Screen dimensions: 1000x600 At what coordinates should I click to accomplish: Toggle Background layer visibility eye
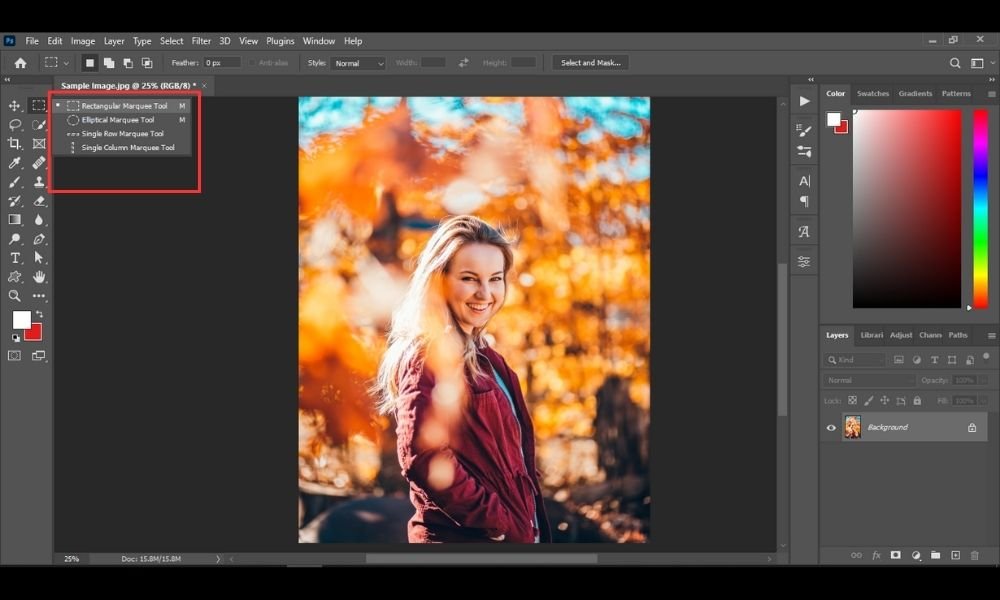[831, 428]
